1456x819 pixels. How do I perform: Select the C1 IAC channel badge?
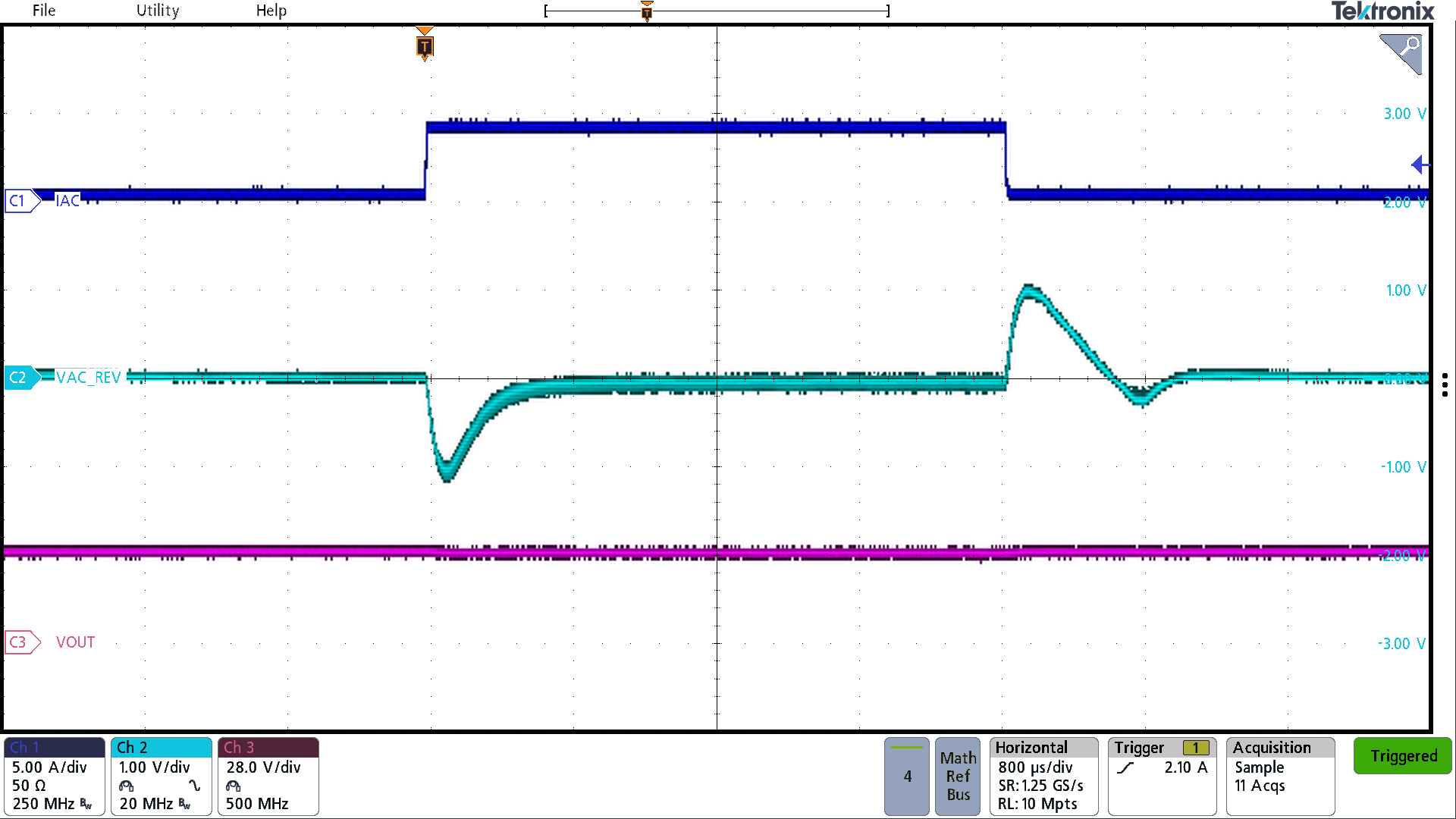click(20, 201)
